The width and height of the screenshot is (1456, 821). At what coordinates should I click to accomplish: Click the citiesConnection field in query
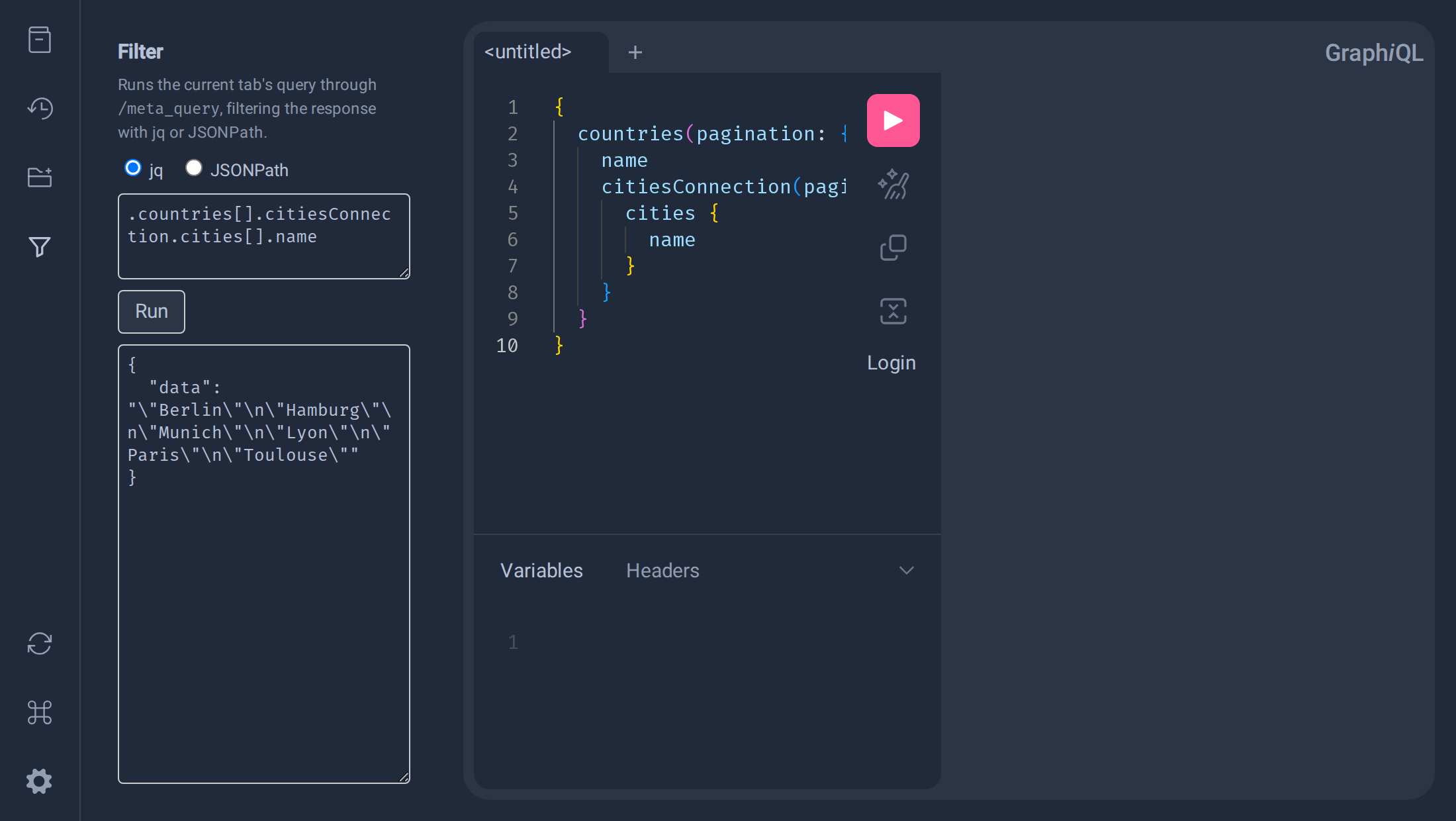[696, 187]
